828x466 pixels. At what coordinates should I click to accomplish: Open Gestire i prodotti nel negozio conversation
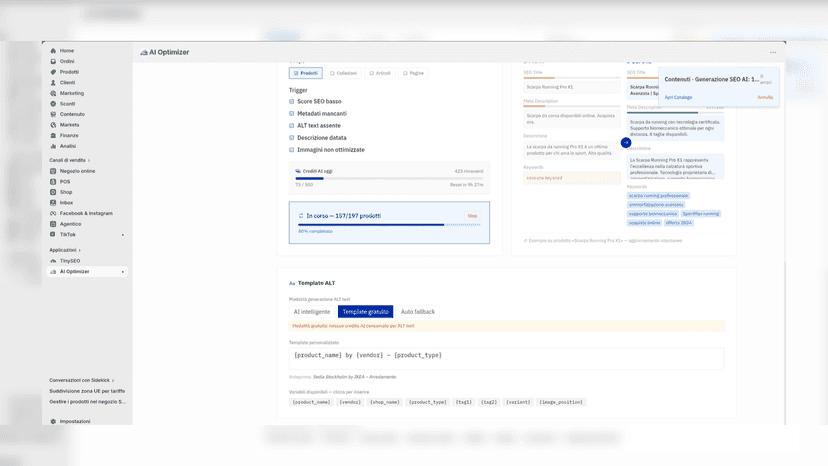[87, 402]
